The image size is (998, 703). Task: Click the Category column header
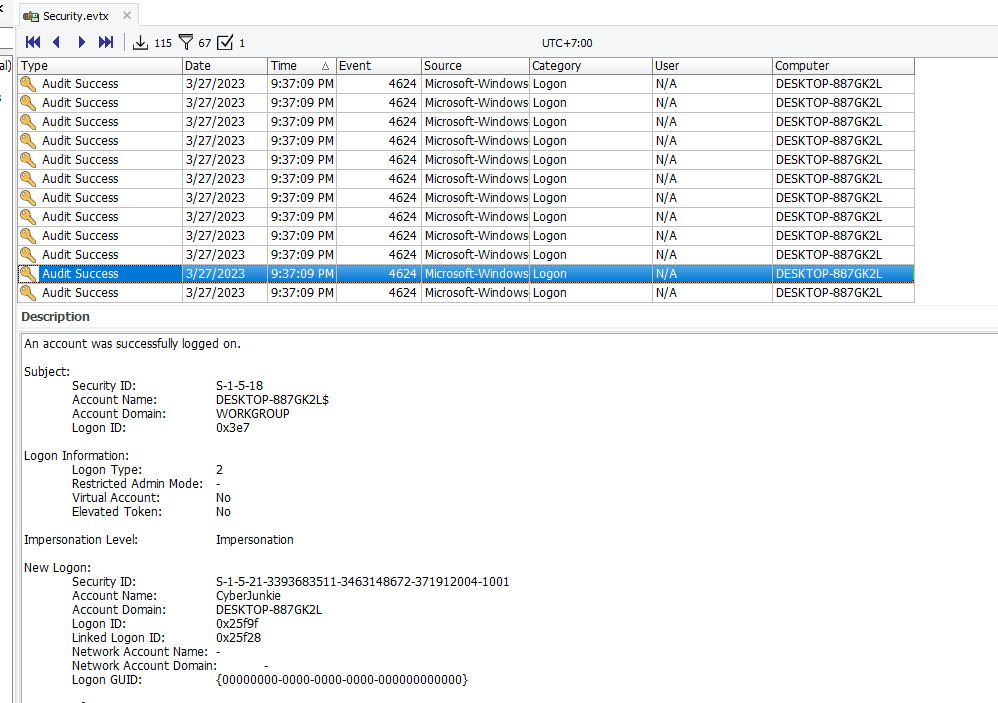[589, 66]
